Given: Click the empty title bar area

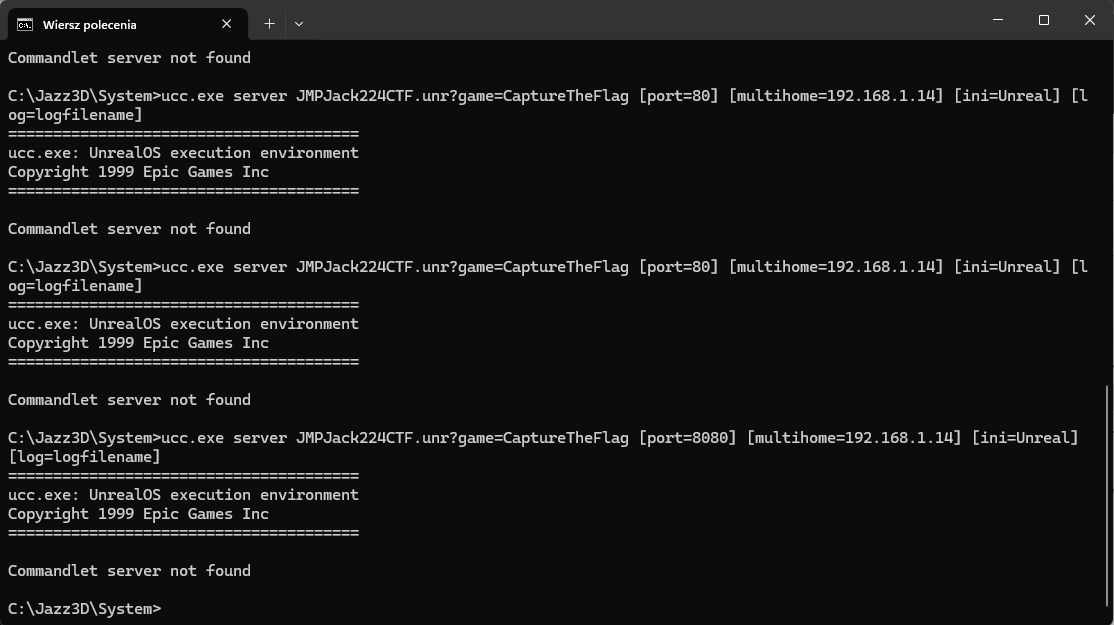Looking at the screenshot, I should (639, 20).
